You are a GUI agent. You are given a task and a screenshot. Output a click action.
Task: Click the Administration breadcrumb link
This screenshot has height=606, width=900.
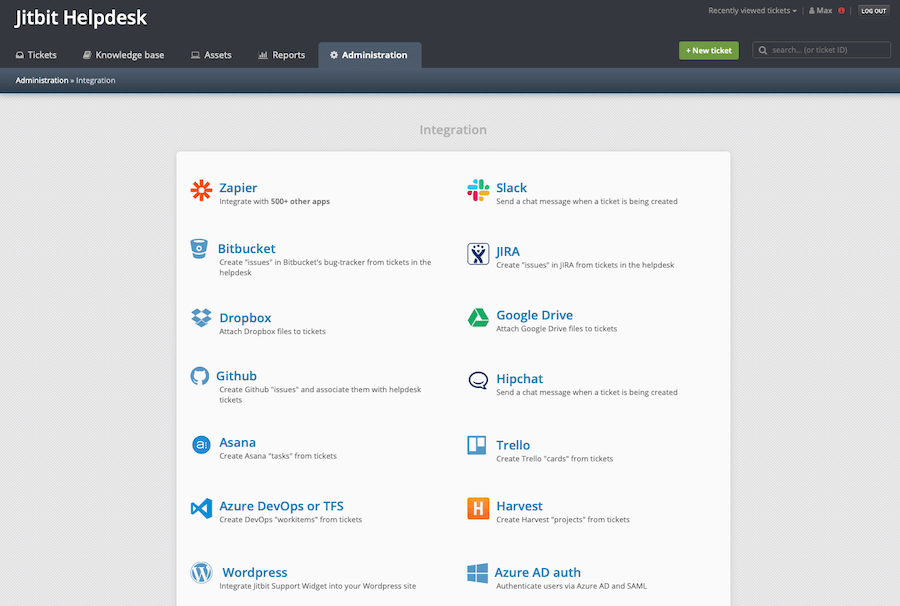(42, 80)
